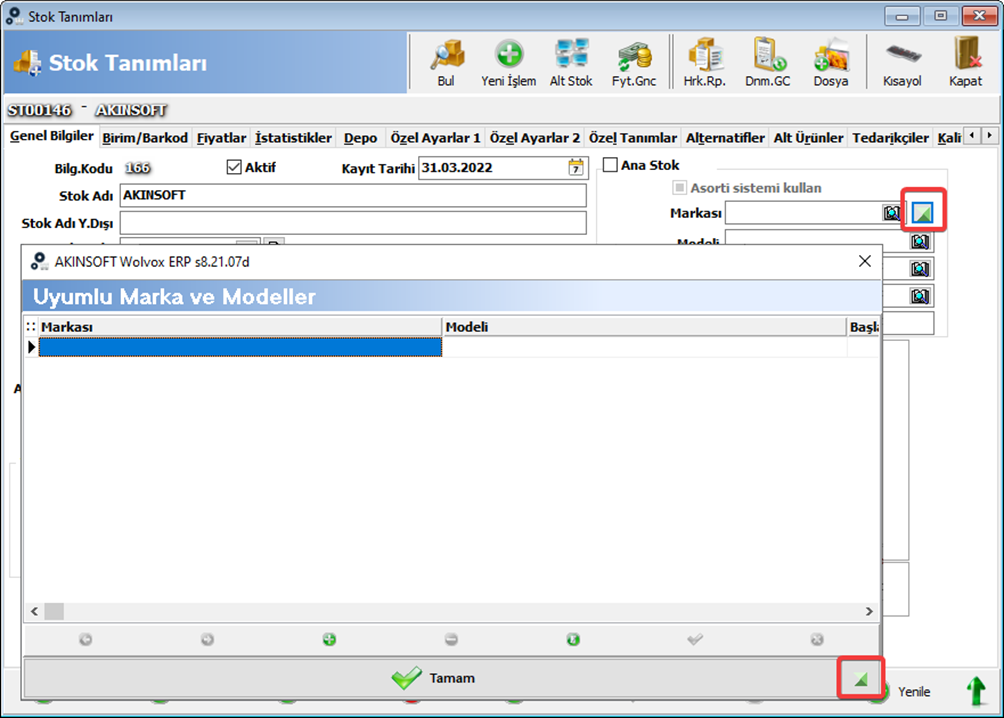Open the Kayıt Tarihi calendar picker
Image resolution: width=1004 pixels, height=718 pixels.
point(576,168)
